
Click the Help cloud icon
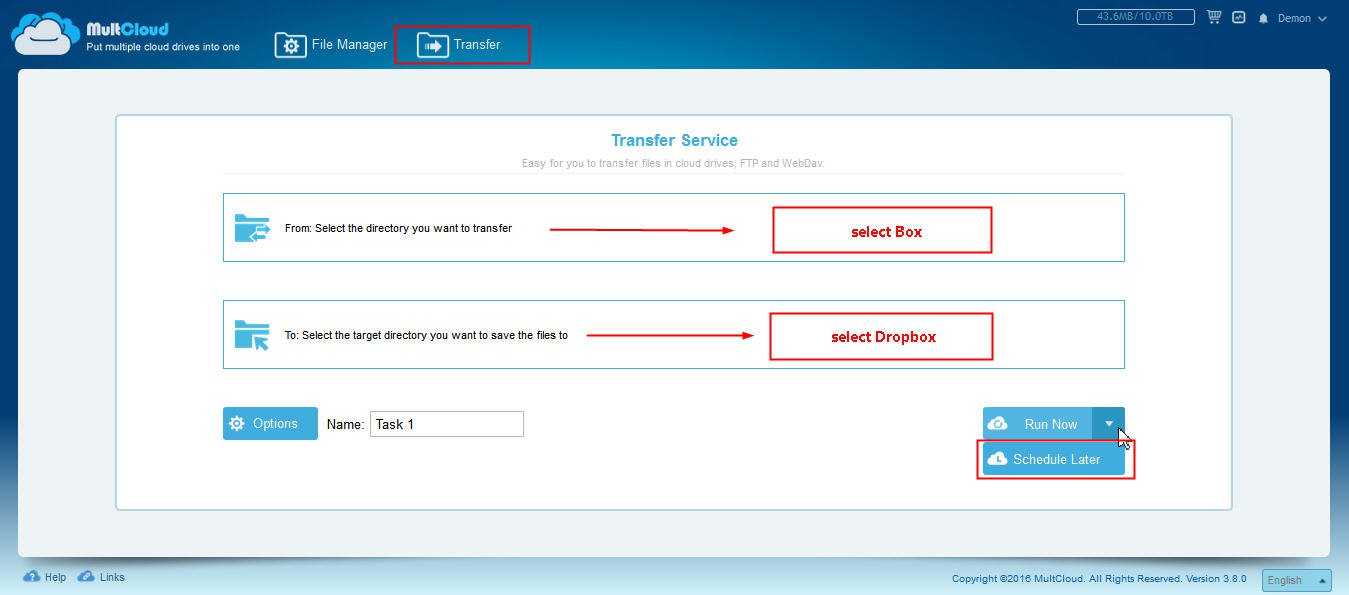[31, 577]
